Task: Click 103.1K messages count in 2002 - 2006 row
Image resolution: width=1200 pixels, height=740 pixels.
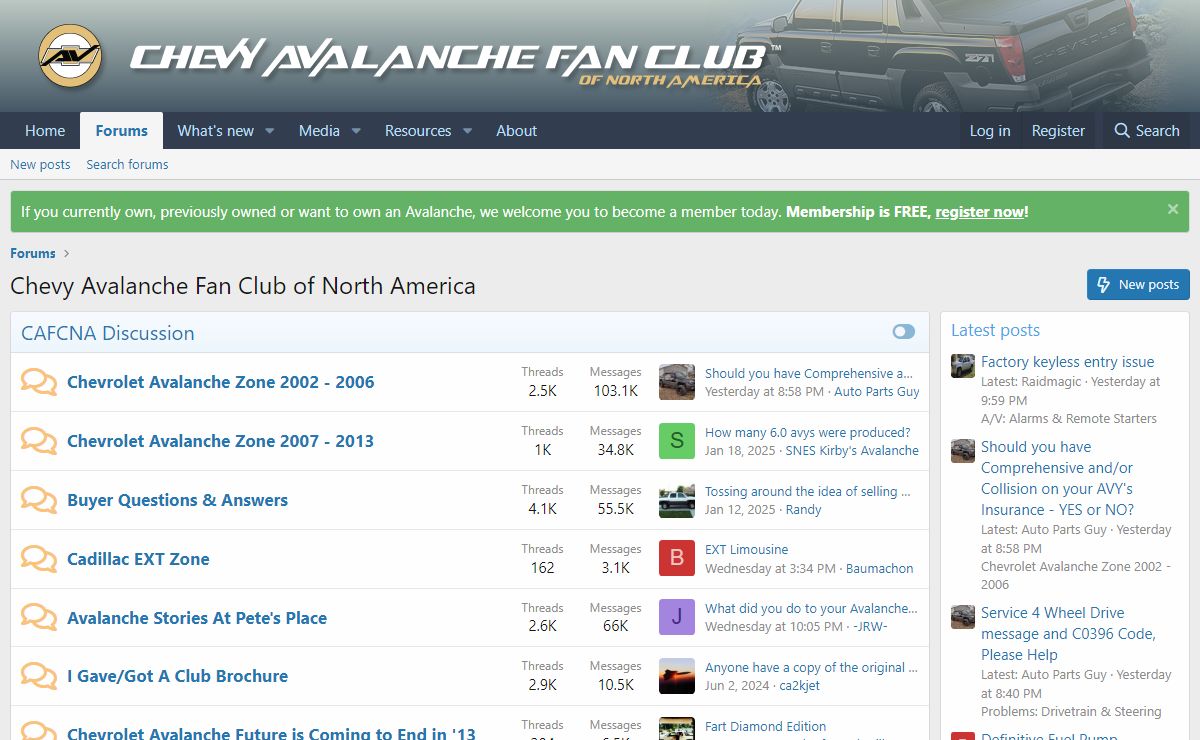Action: [615, 391]
